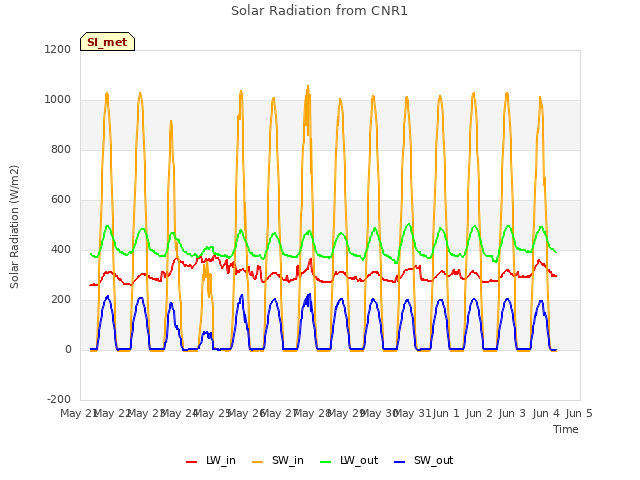Viewport: 640px width, 480px height.
Task: Toggle the LW_in legend entry
Action: pos(211,461)
